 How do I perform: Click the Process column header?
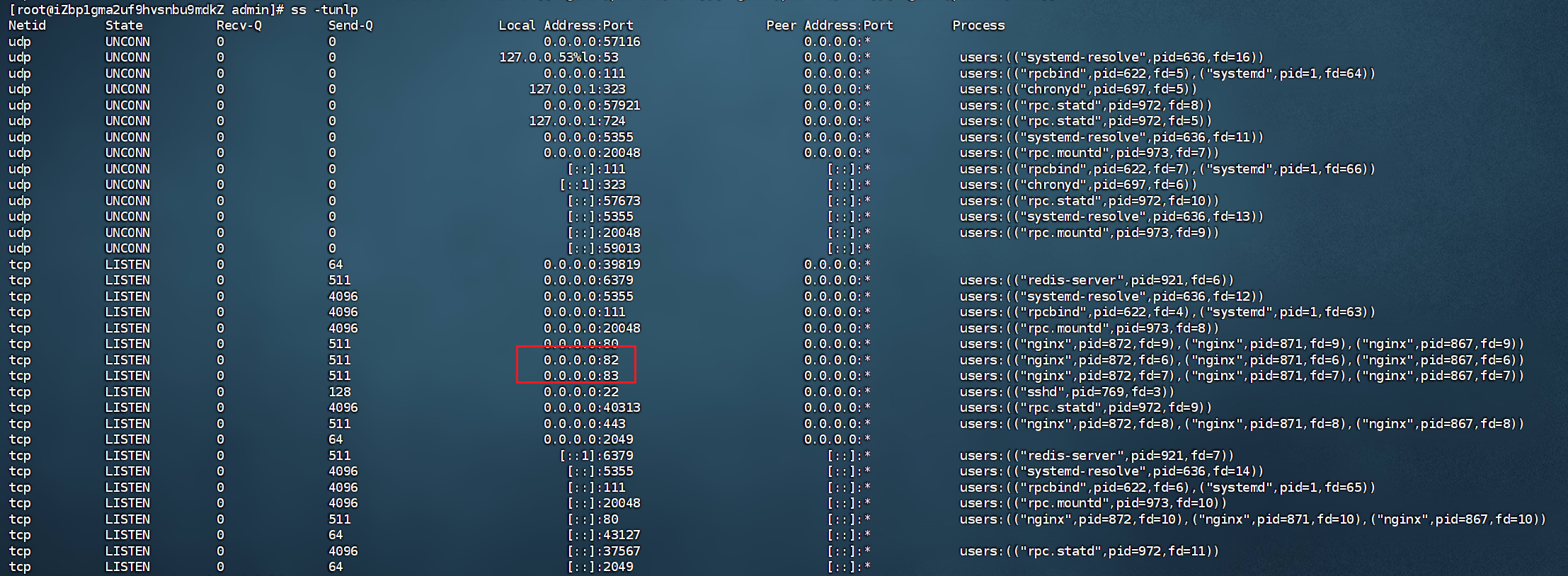point(978,25)
